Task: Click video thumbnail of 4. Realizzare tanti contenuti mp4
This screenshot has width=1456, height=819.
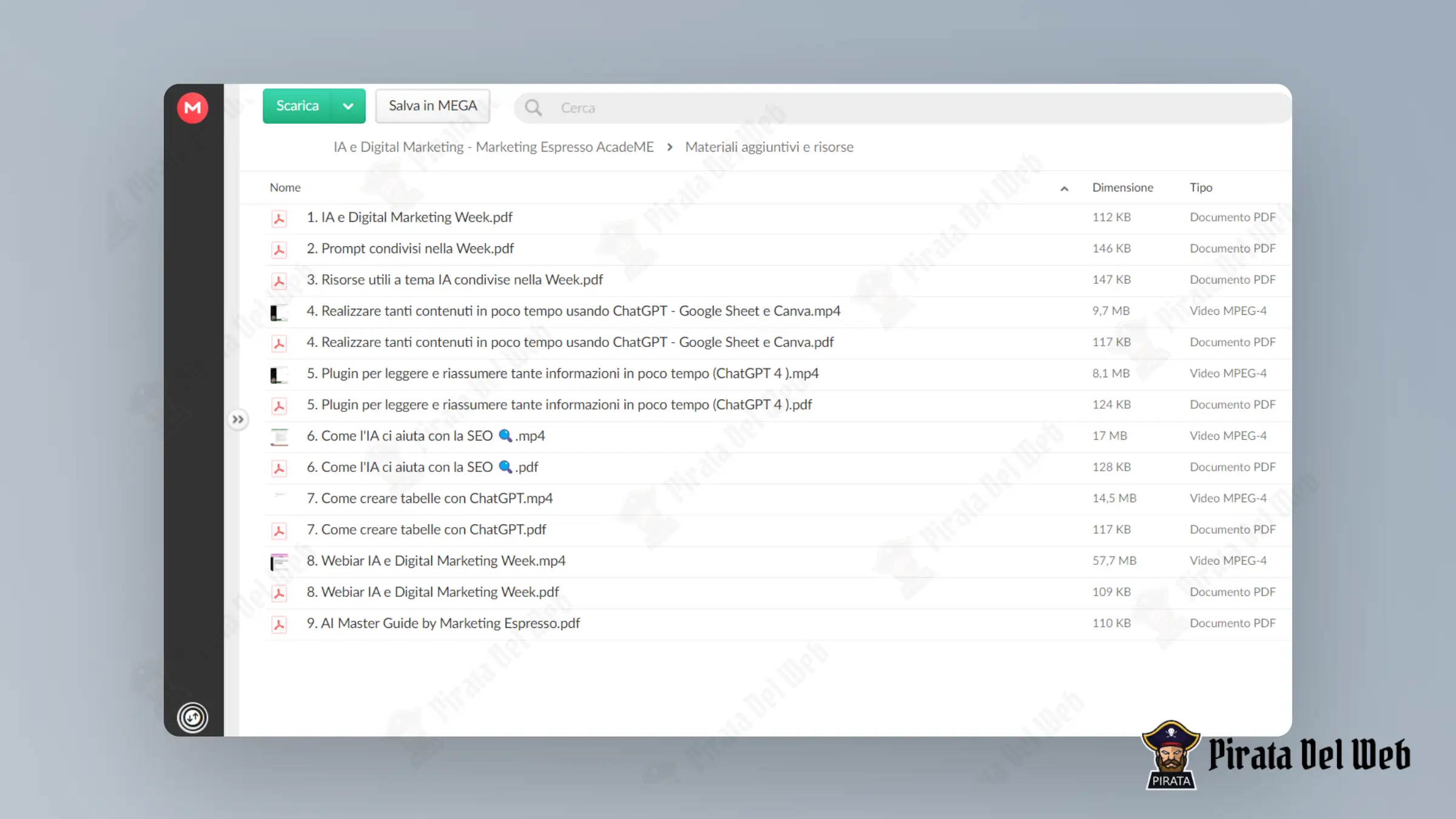Action: (279, 312)
